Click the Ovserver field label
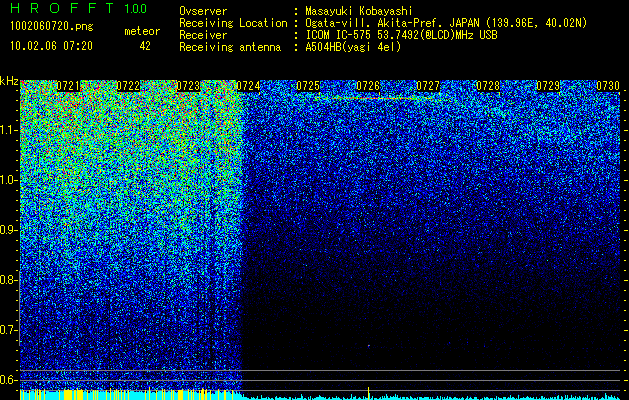The image size is (629, 400). point(203,12)
